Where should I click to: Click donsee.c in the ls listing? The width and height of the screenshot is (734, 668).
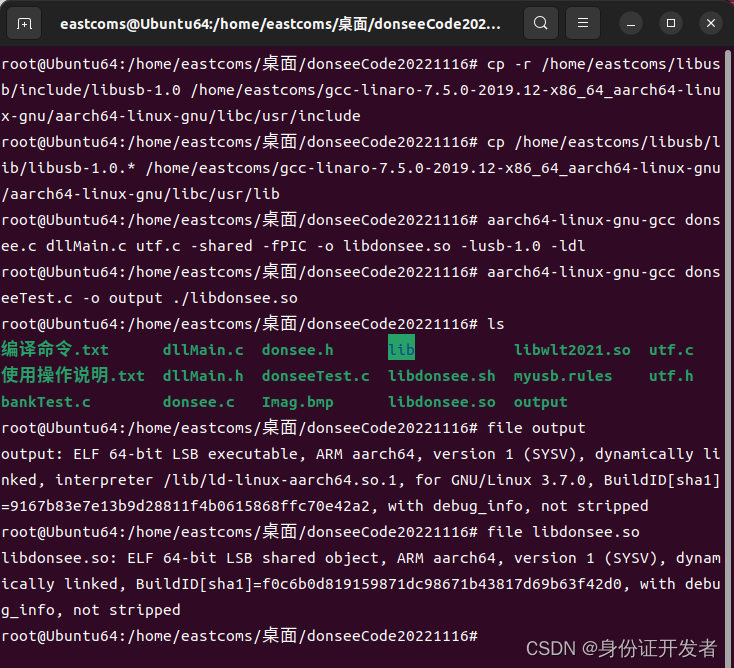pos(198,402)
